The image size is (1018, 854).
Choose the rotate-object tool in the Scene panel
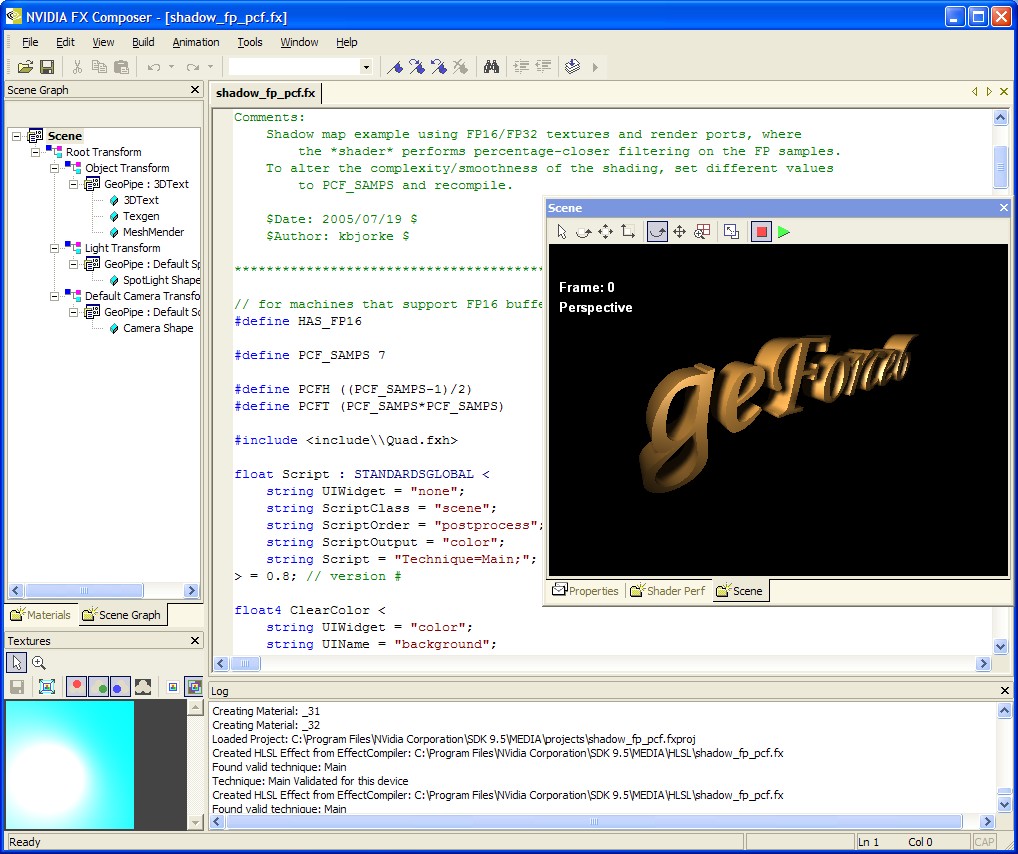[x=584, y=232]
